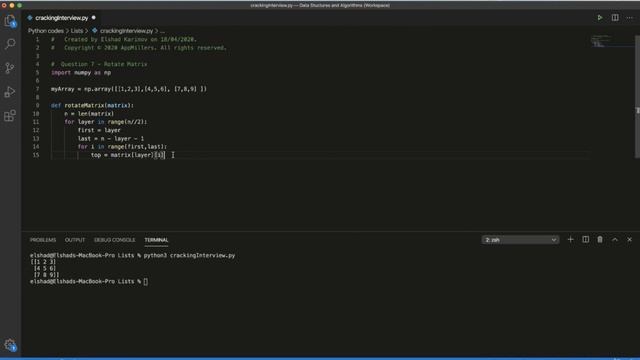This screenshot has height=360, width=640.
Task: Split the terminal pane
Action: pyautogui.click(x=585, y=240)
